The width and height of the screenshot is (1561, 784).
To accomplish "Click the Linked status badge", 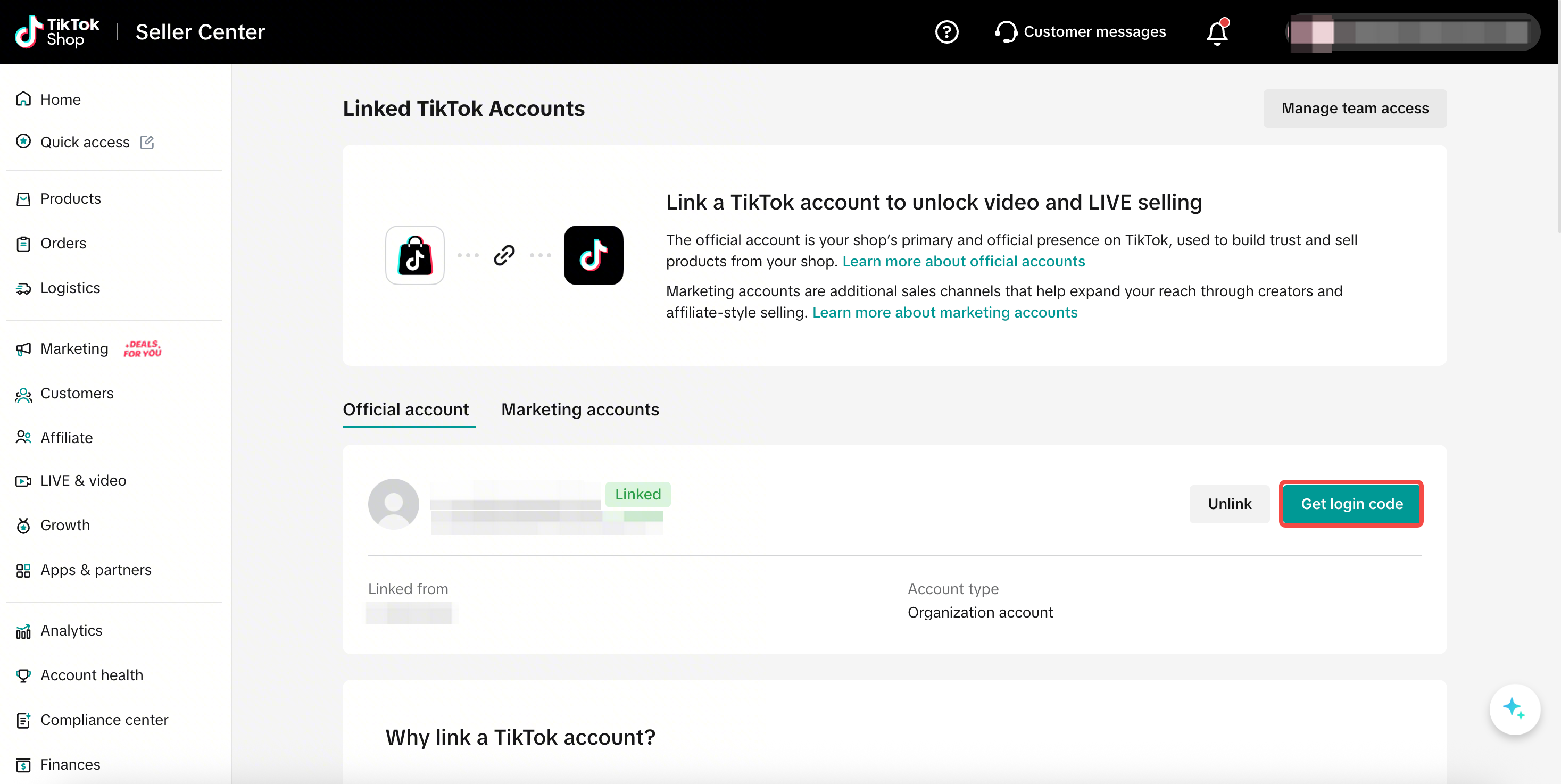I will (x=637, y=495).
